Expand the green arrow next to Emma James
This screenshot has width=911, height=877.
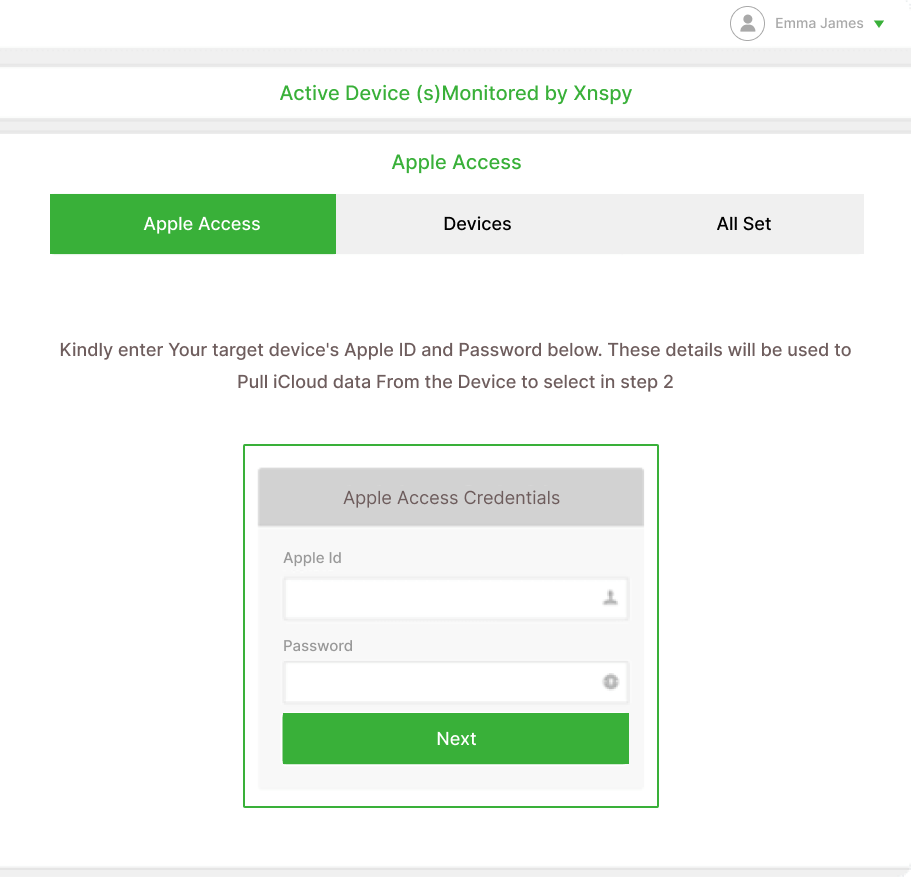click(879, 24)
